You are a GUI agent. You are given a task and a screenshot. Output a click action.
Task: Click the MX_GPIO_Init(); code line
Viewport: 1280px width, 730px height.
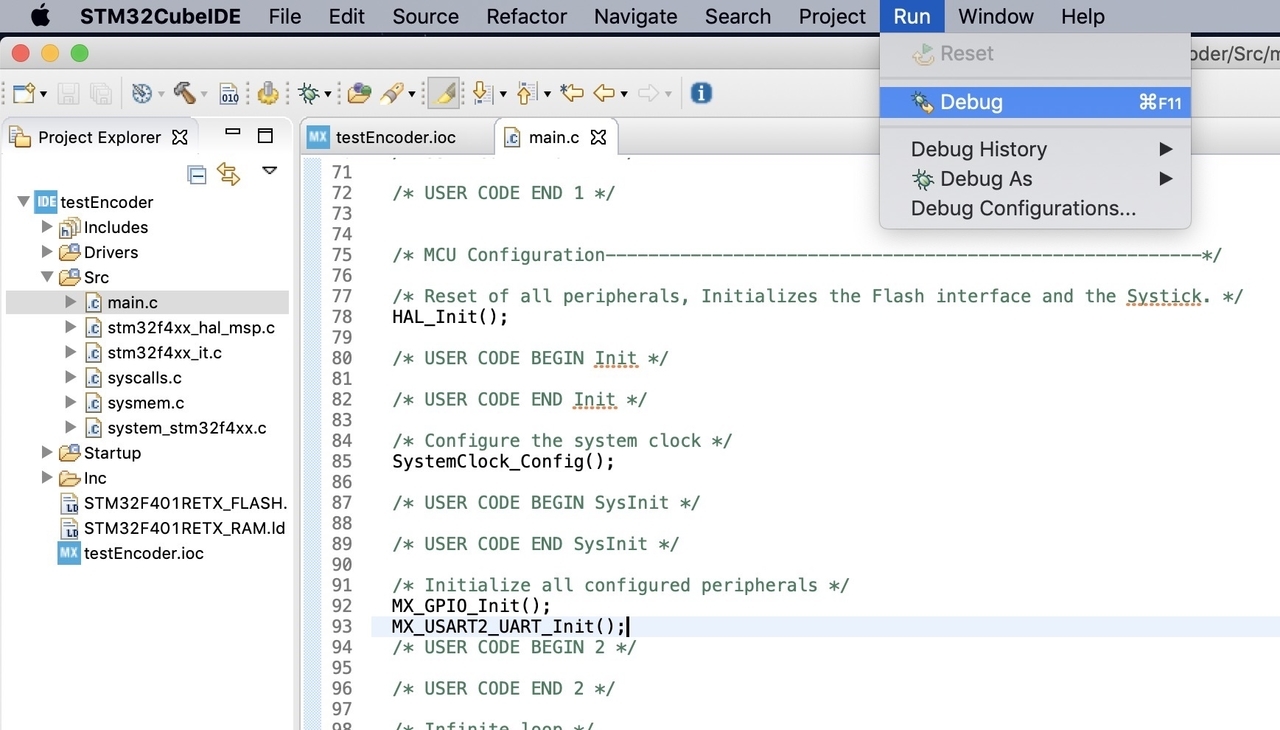point(471,606)
